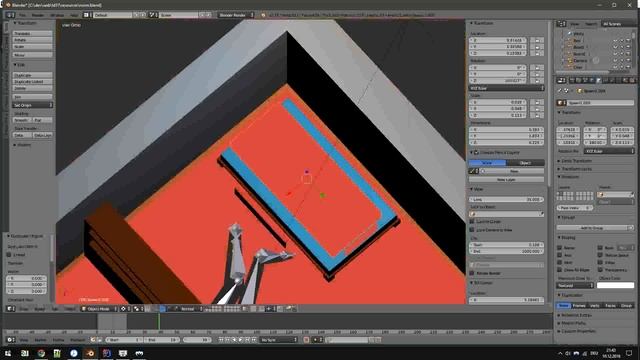Jump to the last frame in timeline
The width and height of the screenshot is (640, 360).
(254, 340)
